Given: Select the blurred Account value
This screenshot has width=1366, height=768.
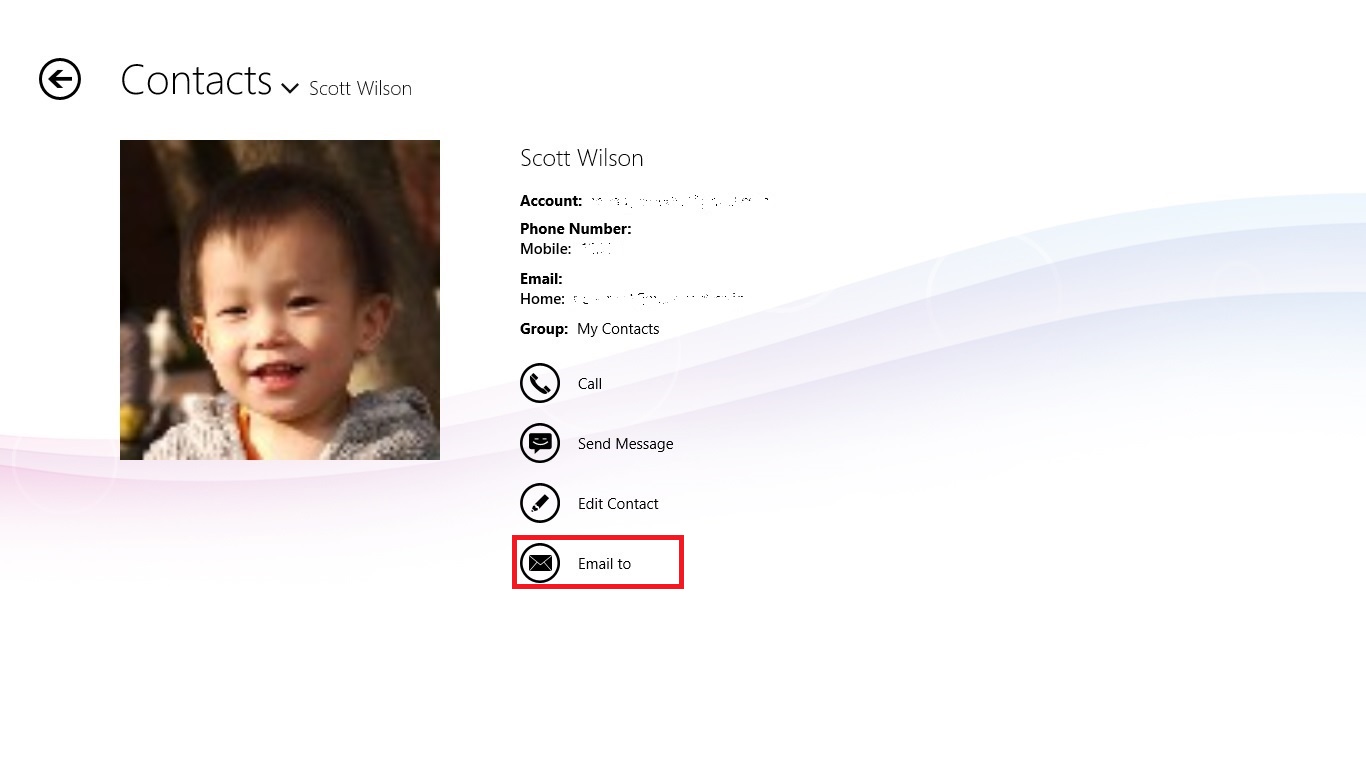Looking at the screenshot, I should (x=678, y=201).
